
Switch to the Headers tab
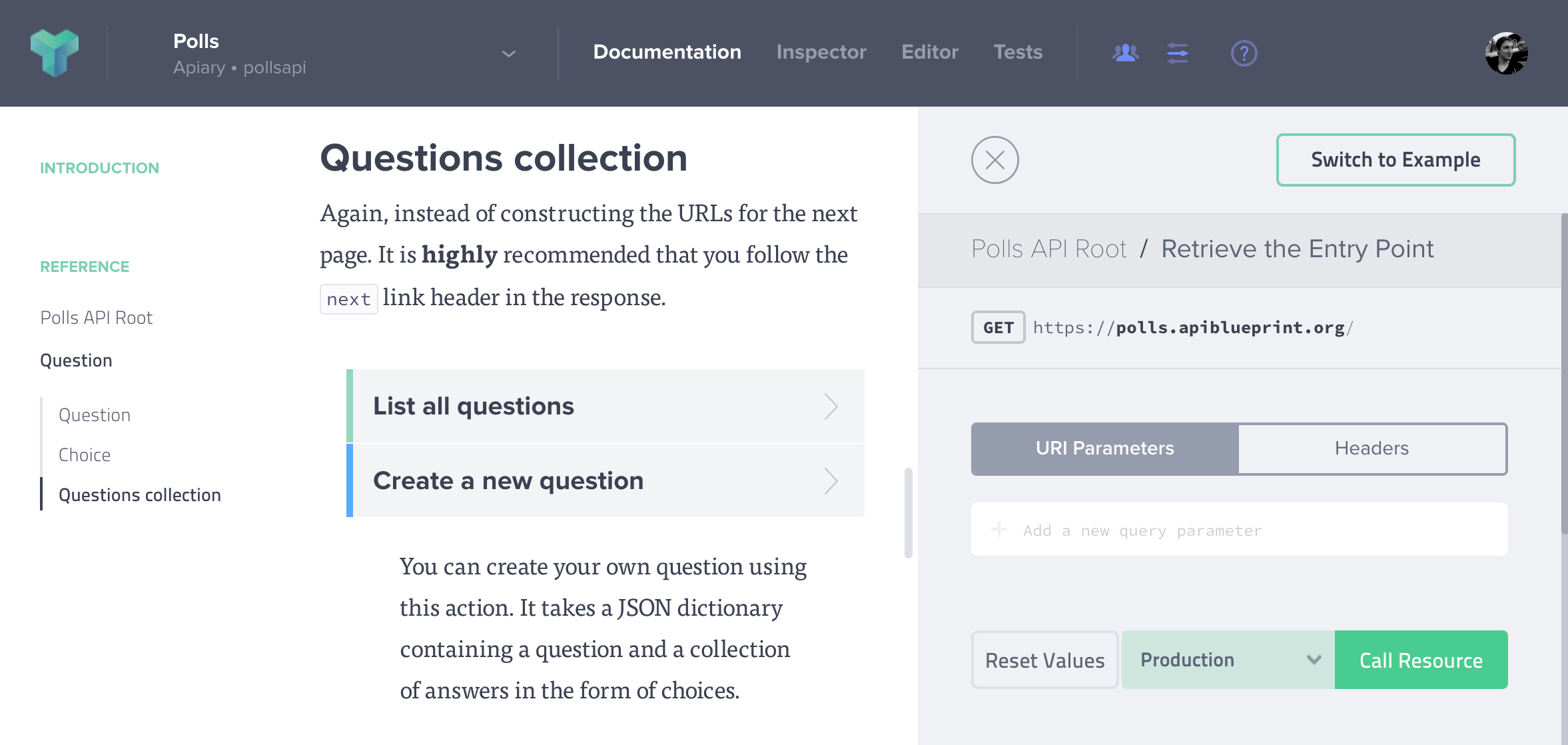(x=1372, y=448)
